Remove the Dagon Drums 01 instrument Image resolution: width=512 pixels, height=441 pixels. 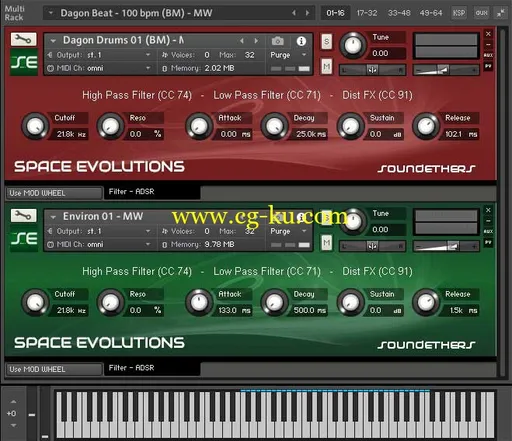(488, 34)
